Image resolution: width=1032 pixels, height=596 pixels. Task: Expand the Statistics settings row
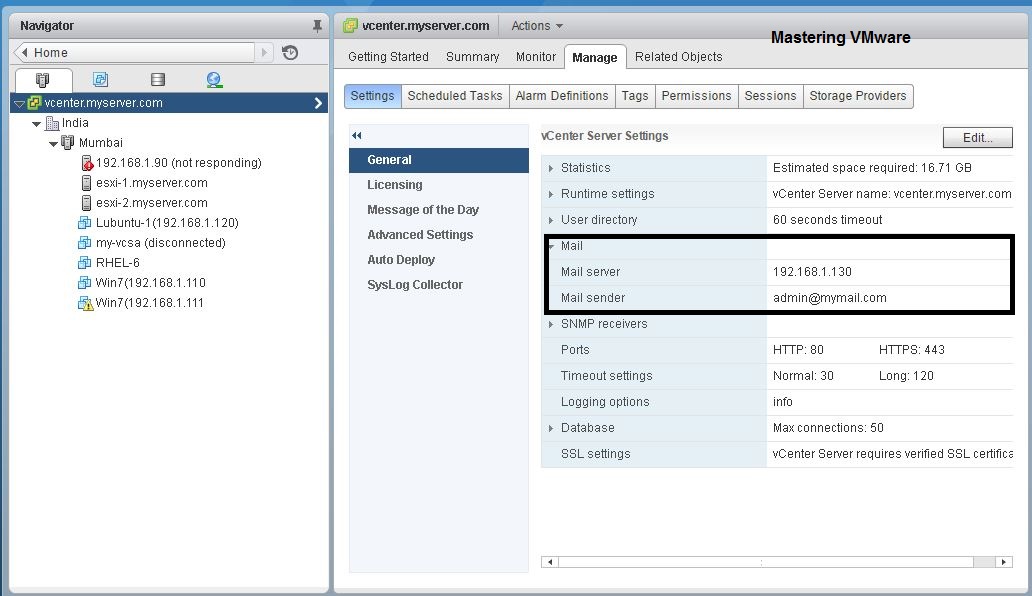(551, 168)
